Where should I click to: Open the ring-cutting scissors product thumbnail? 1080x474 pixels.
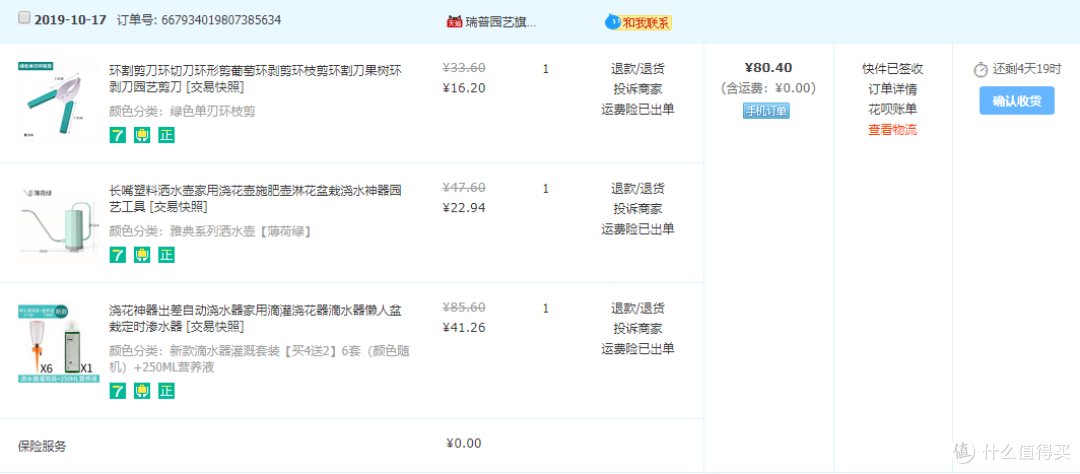click(x=59, y=101)
